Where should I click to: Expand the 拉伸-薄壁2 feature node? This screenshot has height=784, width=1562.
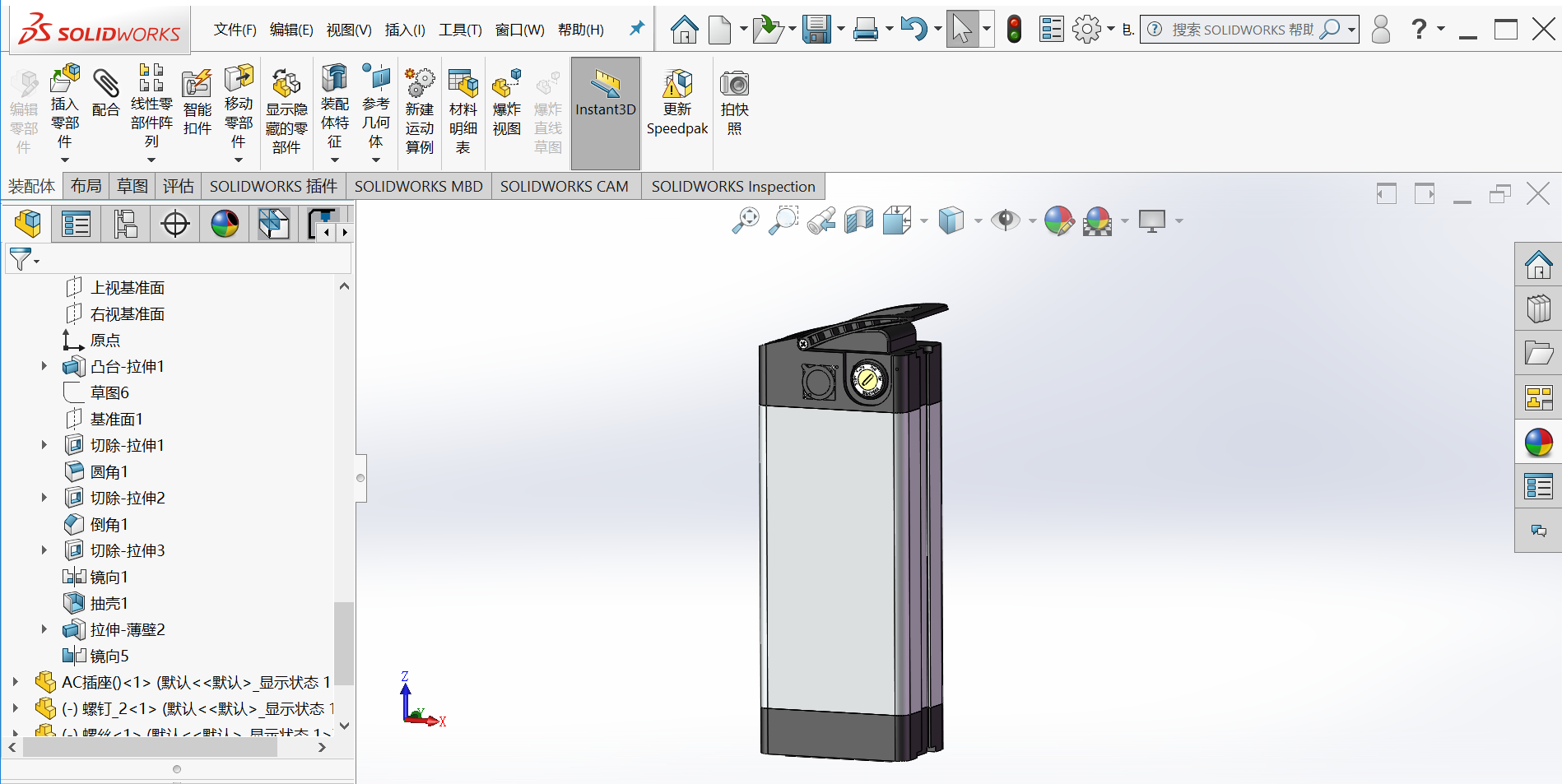coord(44,629)
